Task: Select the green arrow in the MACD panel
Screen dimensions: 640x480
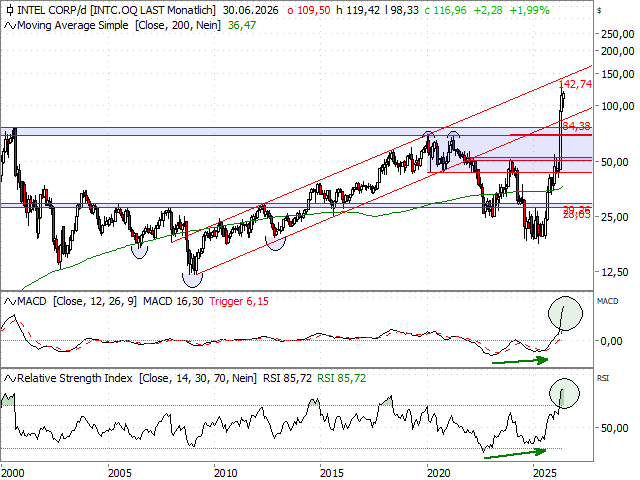Action: (x=520, y=361)
